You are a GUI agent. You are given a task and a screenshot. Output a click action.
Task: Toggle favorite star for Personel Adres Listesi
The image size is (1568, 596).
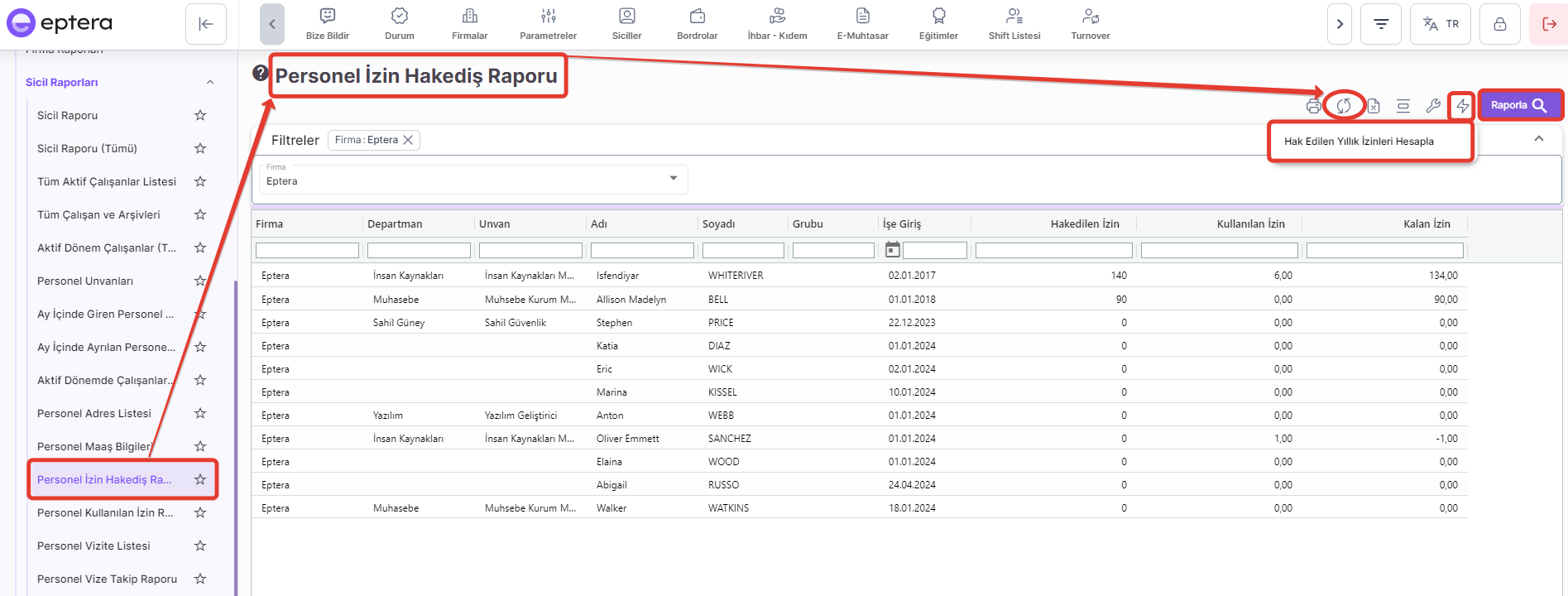click(200, 414)
